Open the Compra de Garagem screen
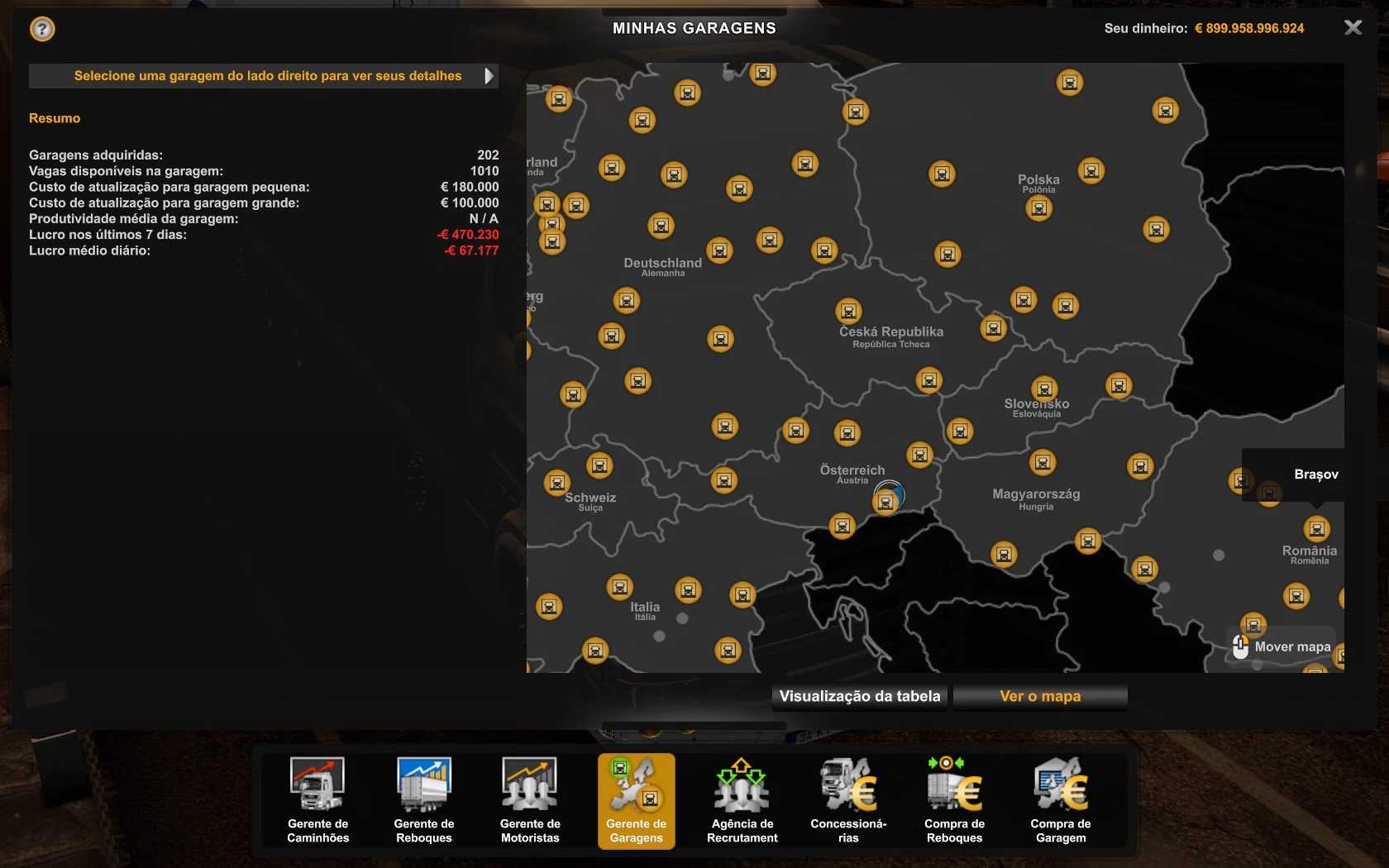Screen dimensions: 1389x868 point(1060,799)
